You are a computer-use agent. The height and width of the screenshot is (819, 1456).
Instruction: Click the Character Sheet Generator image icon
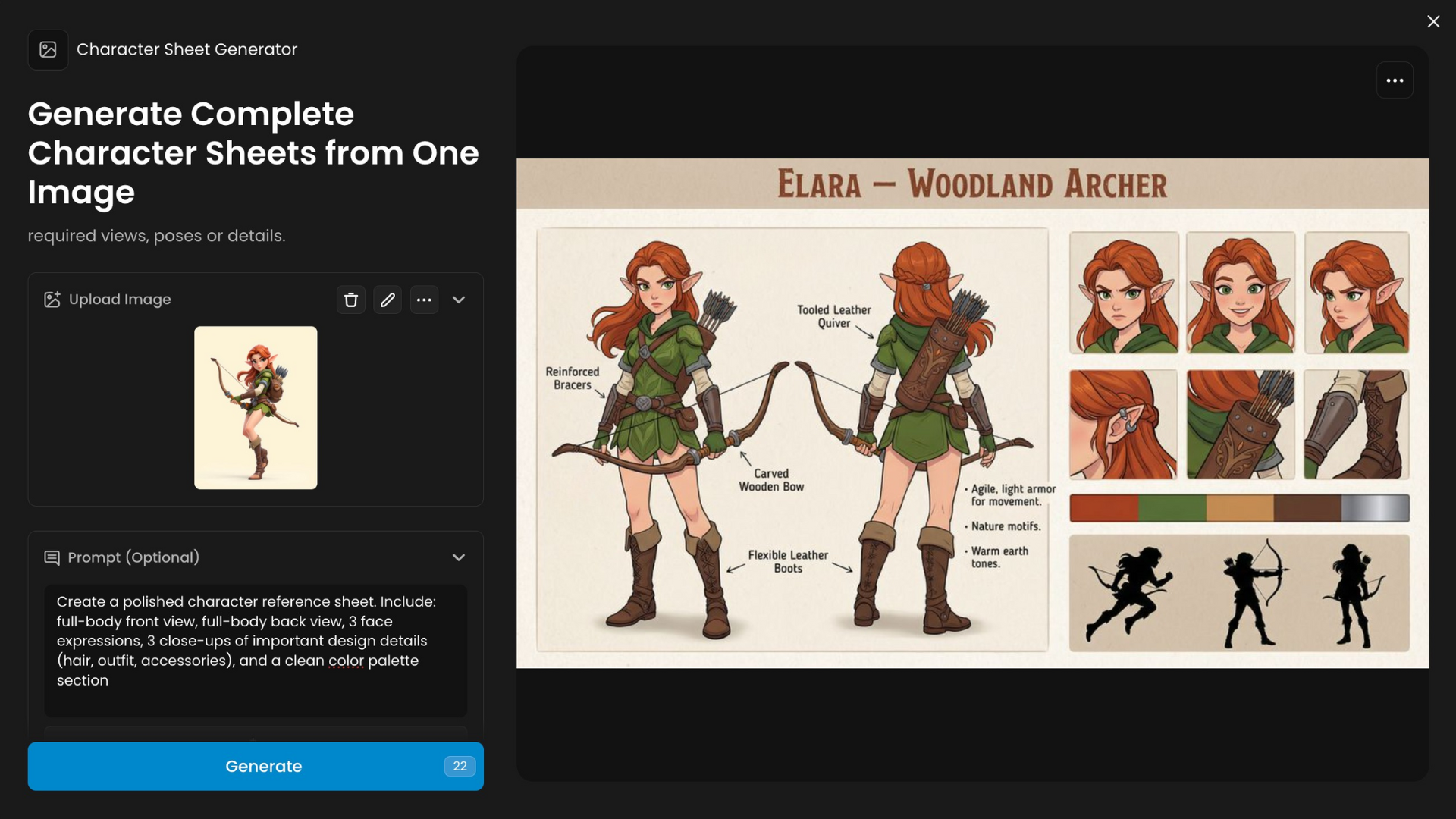(48, 50)
